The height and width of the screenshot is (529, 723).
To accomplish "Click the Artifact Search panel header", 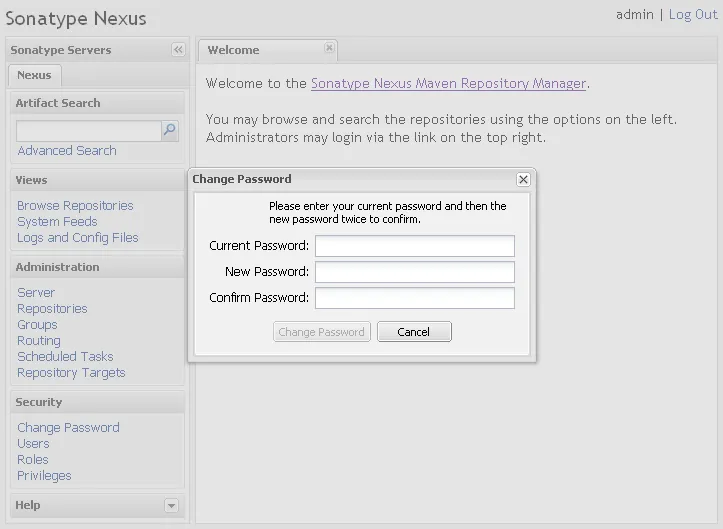I will (97, 103).
